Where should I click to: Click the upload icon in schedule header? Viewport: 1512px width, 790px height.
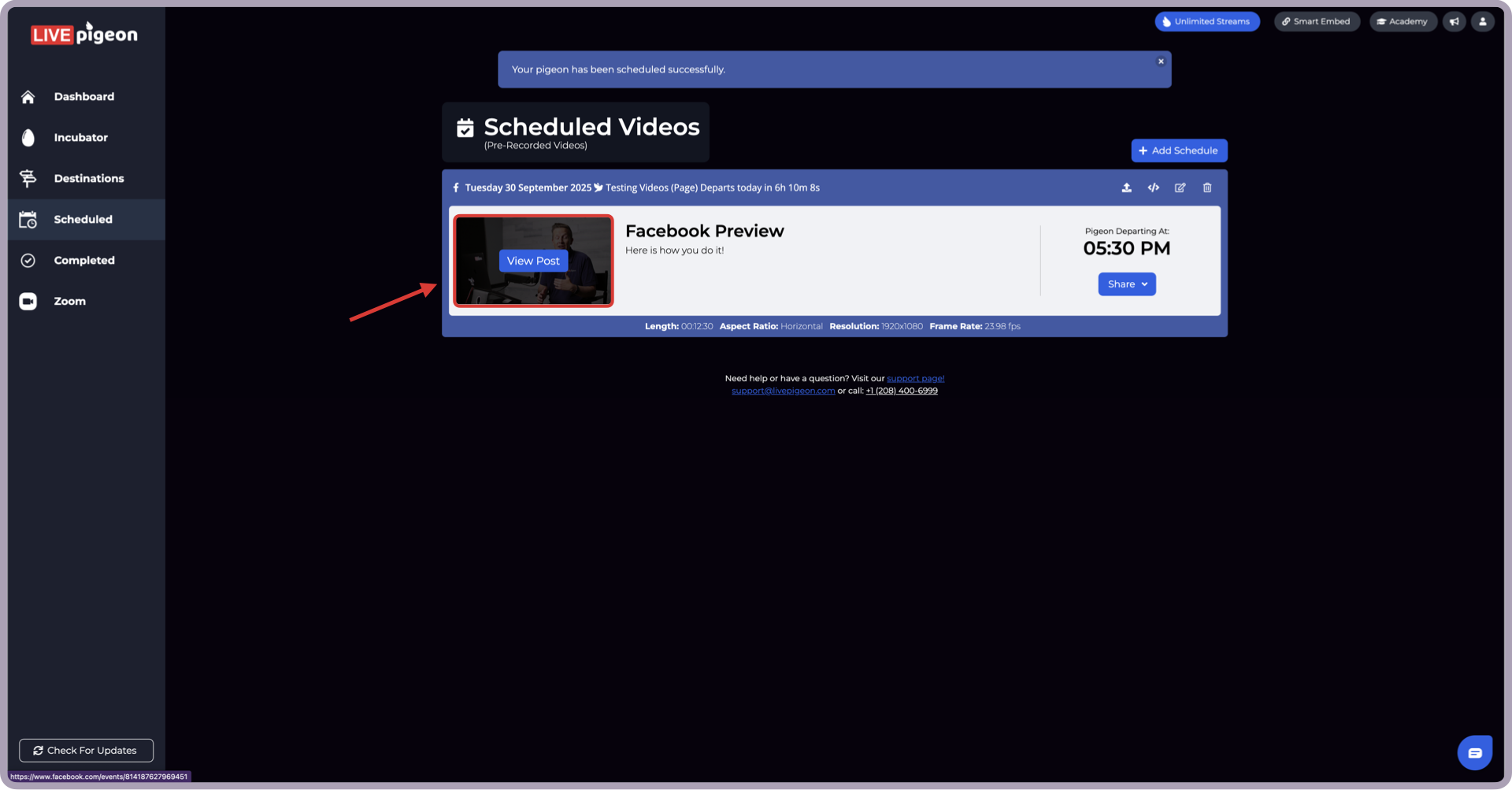(1127, 188)
